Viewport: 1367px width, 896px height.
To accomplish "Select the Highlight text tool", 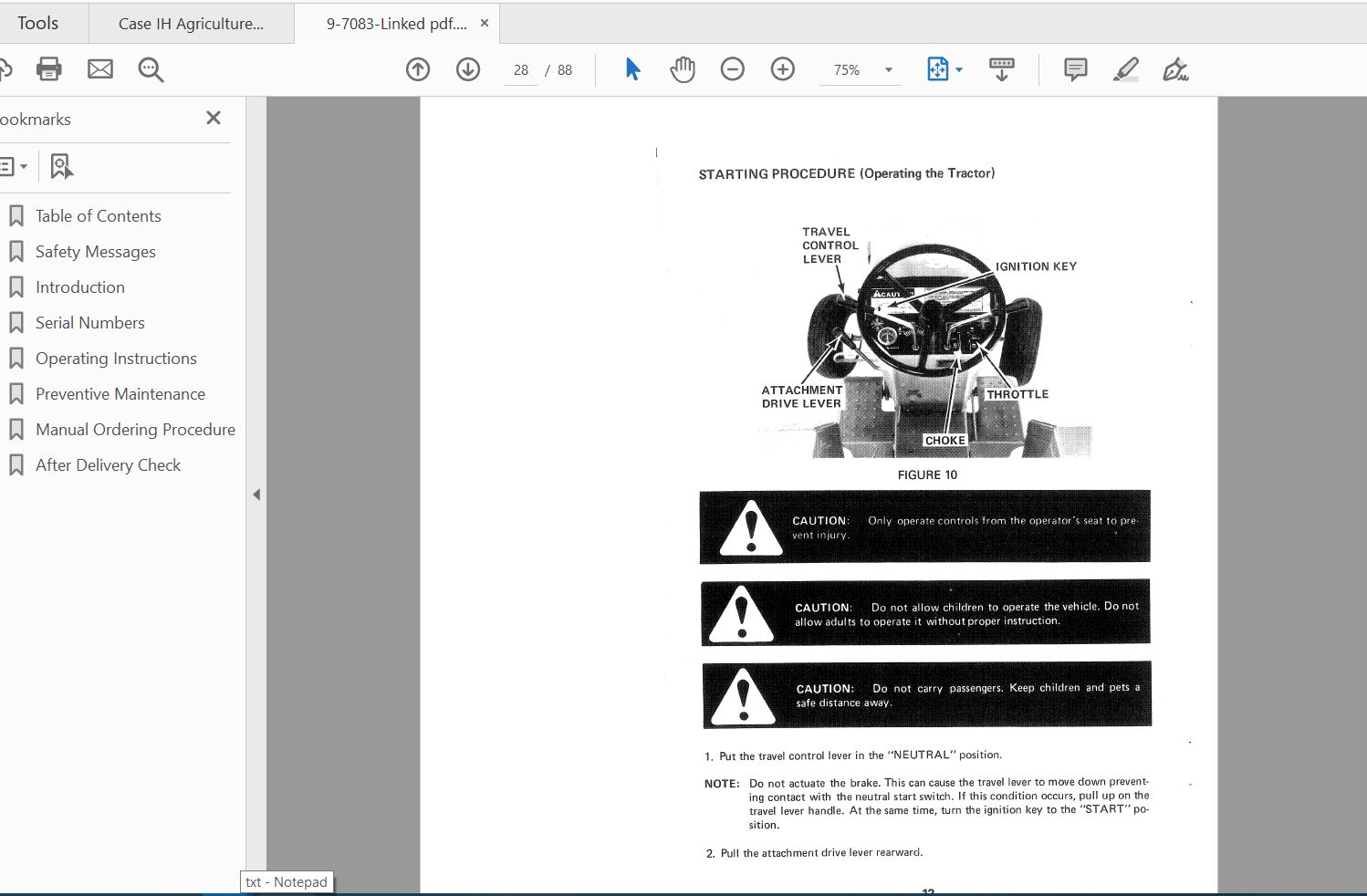I will click(x=1125, y=68).
